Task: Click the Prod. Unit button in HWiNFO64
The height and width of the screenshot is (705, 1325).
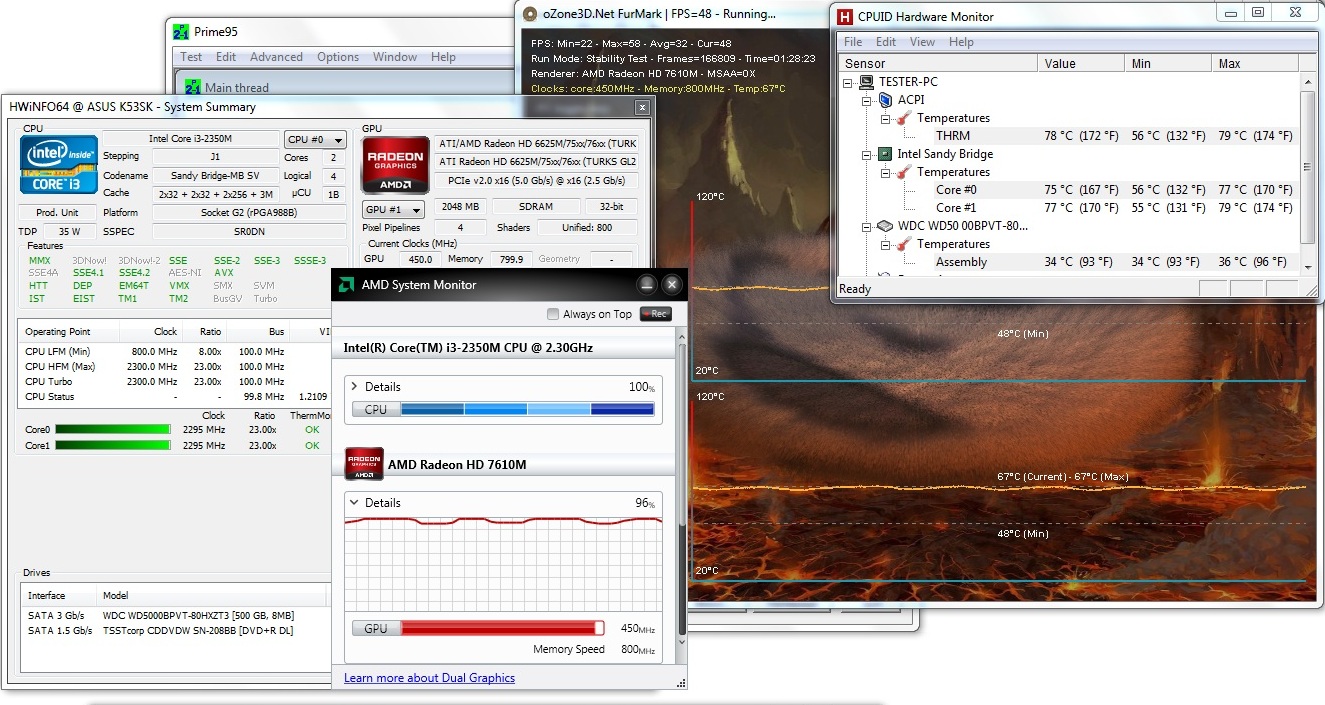Action: (58, 213)
